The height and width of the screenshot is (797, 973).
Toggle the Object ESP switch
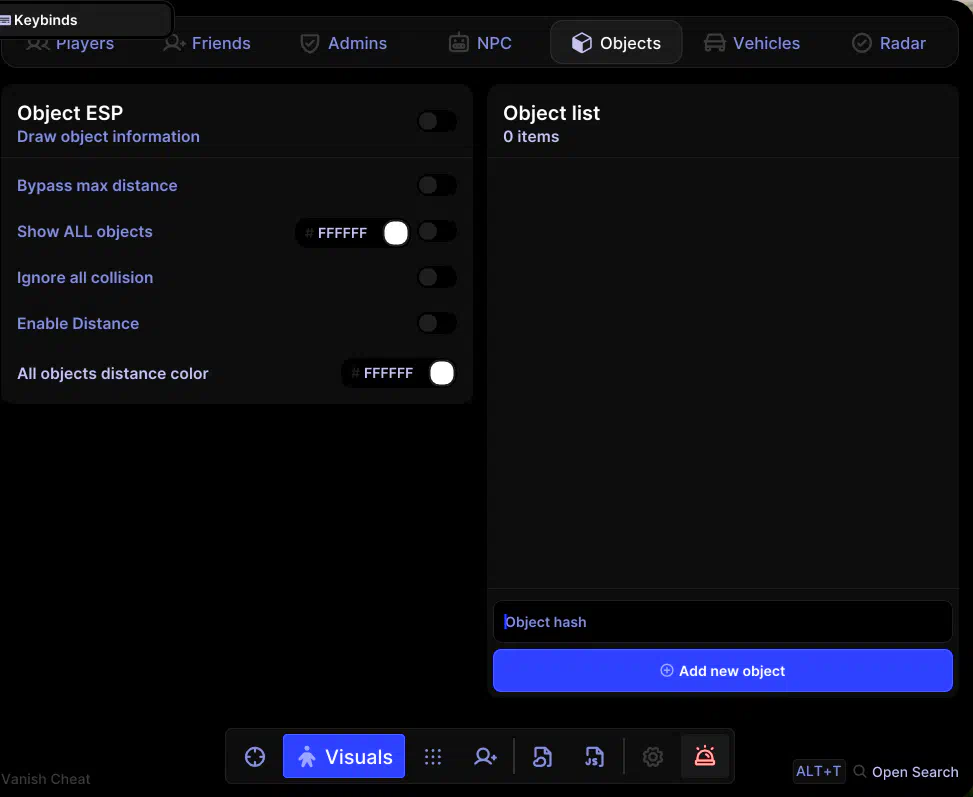(436, 122)
